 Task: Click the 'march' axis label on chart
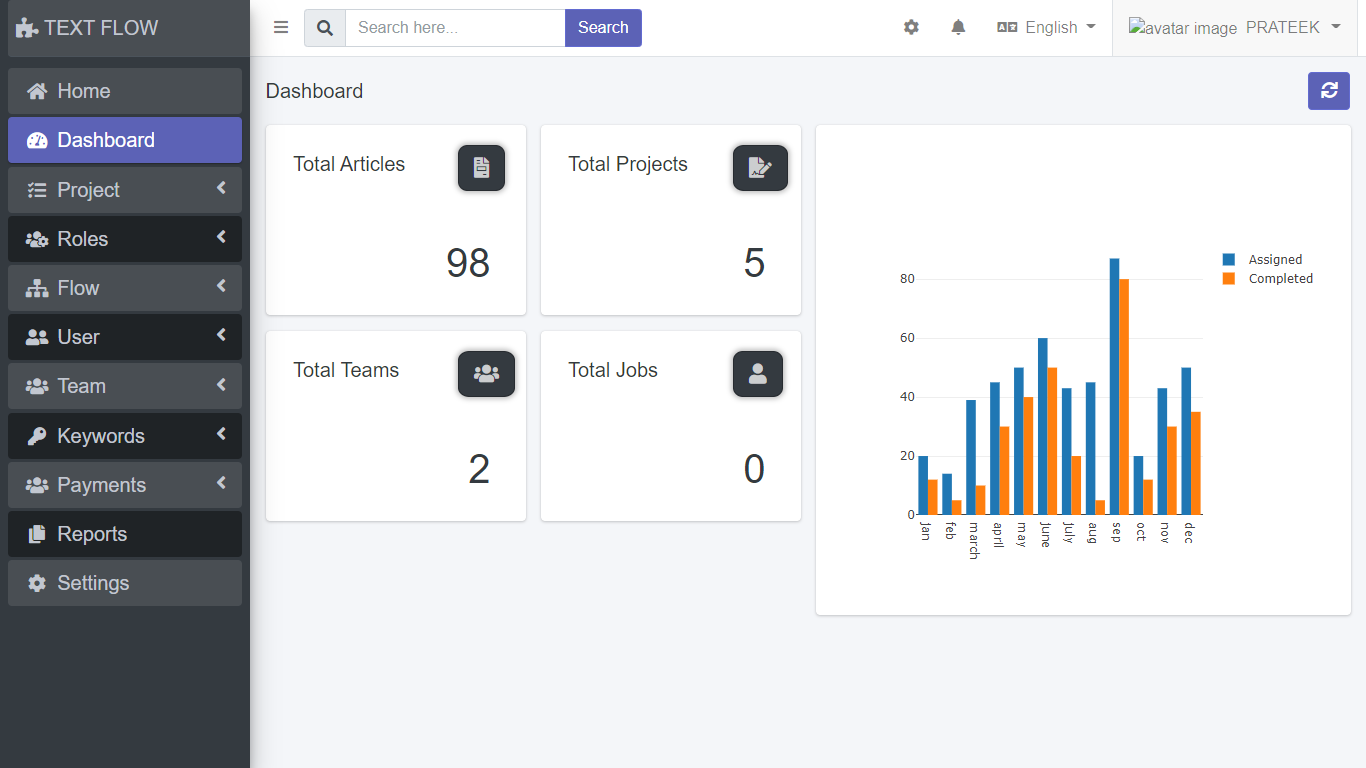point(973,540)
